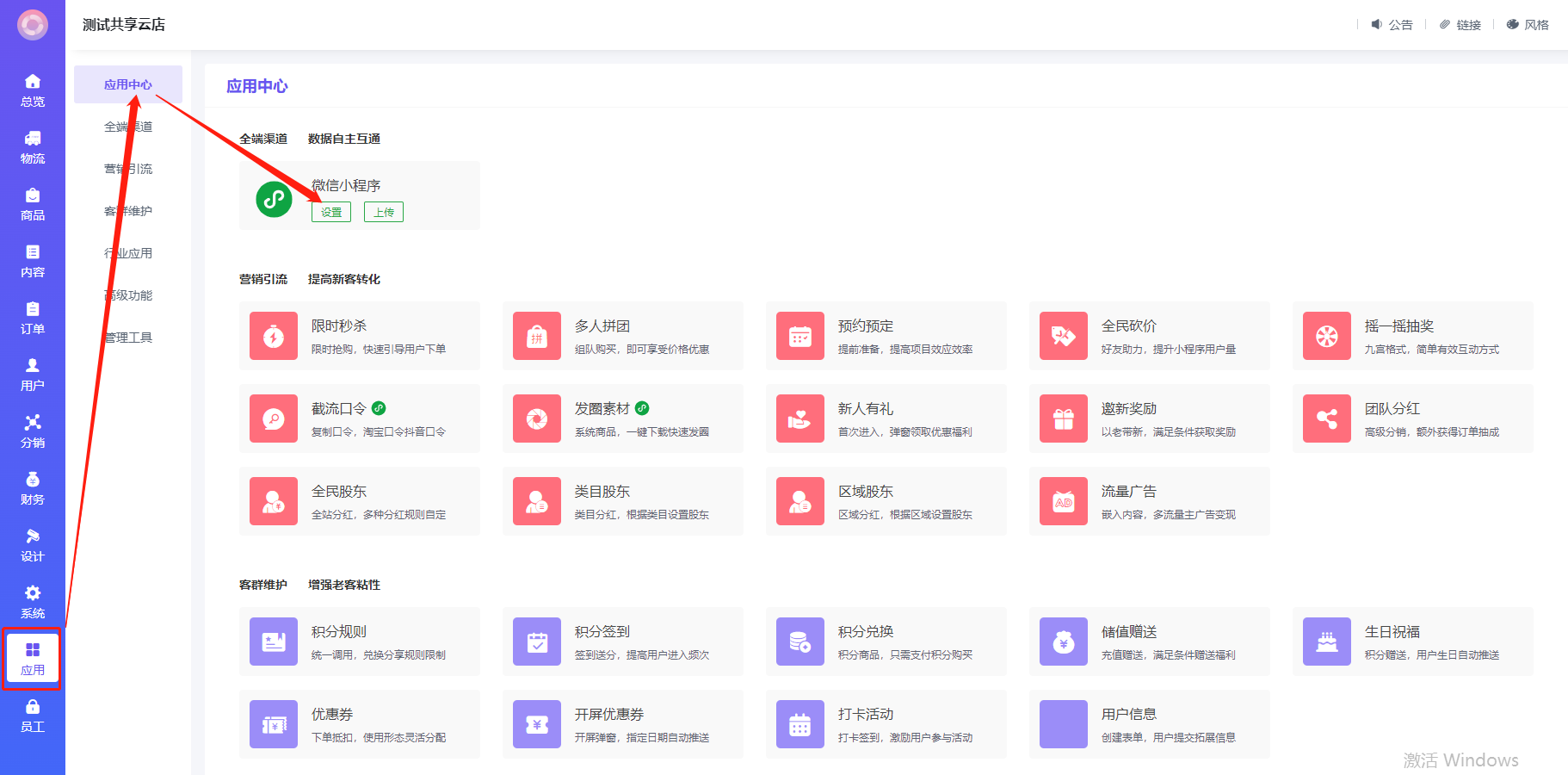The width and height of the screenshot is (1568, 775).
Task: Open the 流量广告 AD icon
Action: [x=1063, y=501]
